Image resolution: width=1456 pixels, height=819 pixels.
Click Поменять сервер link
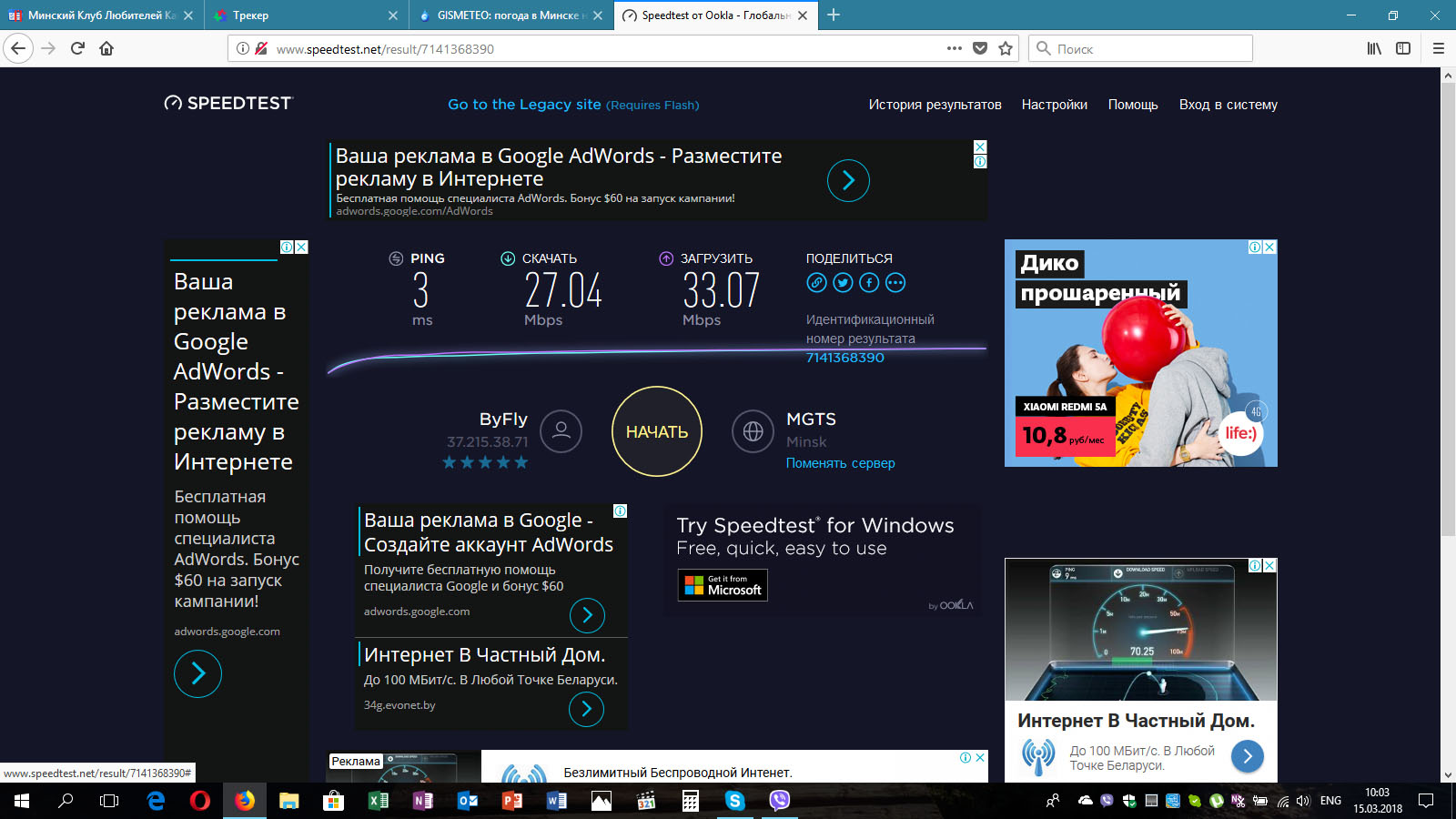[840, 463]
